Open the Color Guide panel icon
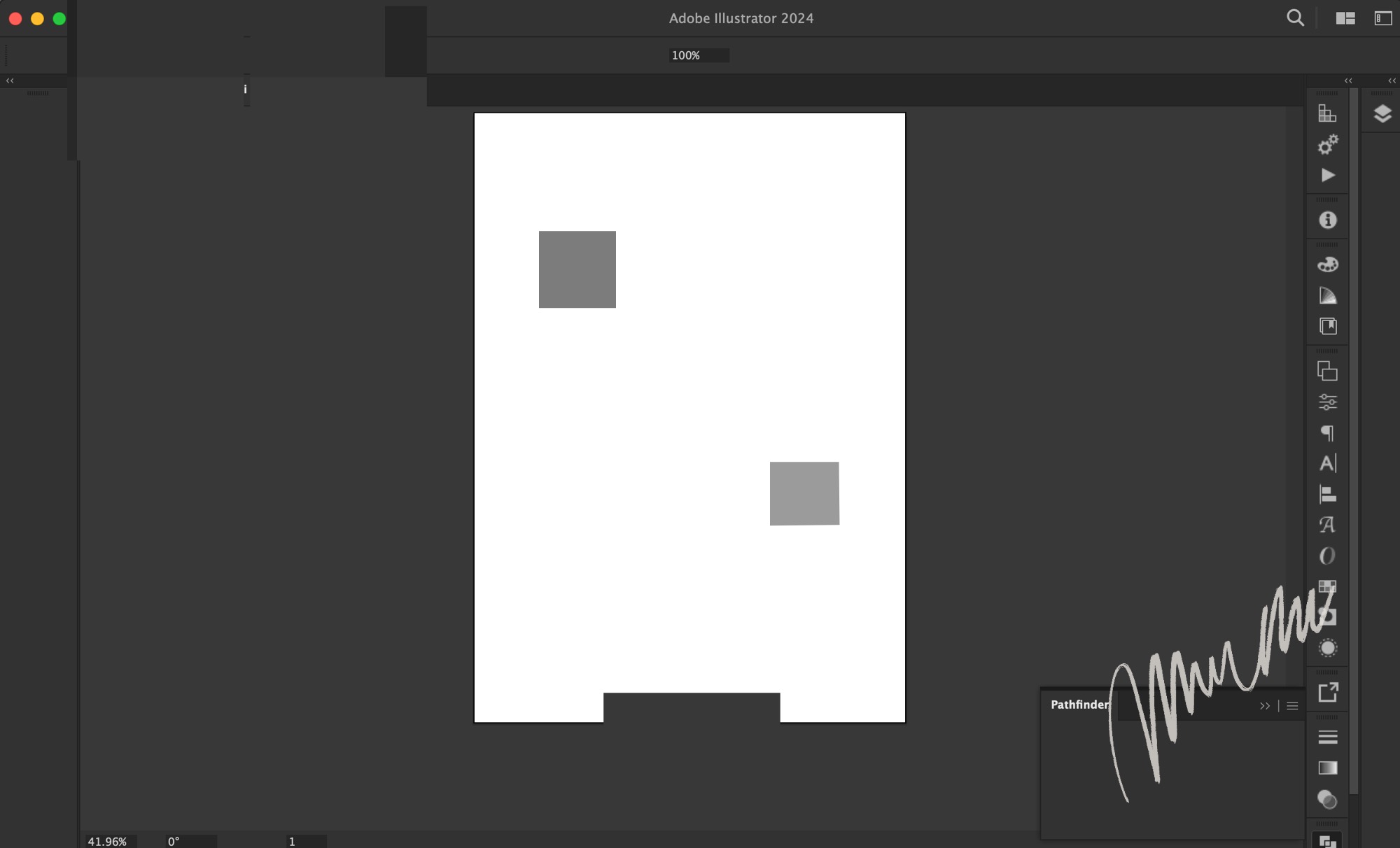 coord(1327,296)
